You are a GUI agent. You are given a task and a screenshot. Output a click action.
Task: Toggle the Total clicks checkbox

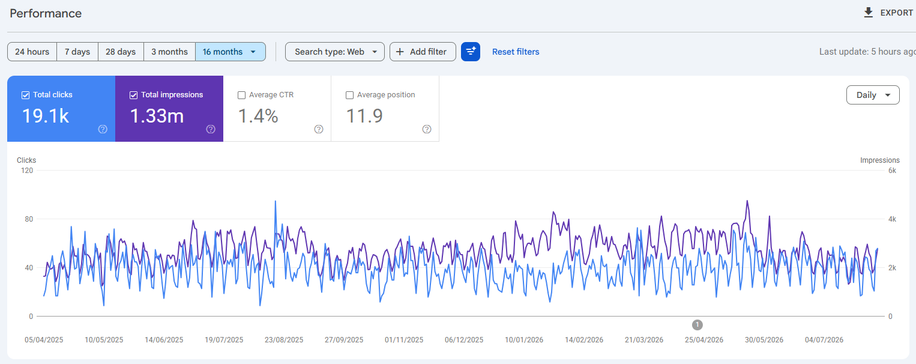(25, 95)
